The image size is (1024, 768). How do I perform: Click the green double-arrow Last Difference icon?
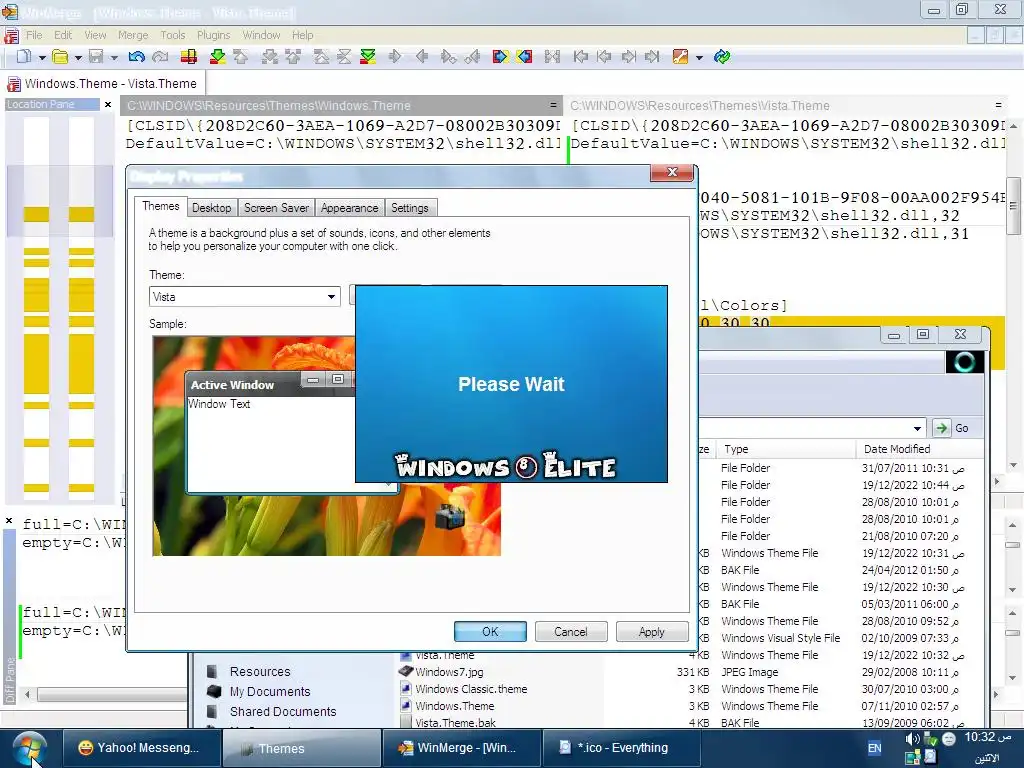368,57
